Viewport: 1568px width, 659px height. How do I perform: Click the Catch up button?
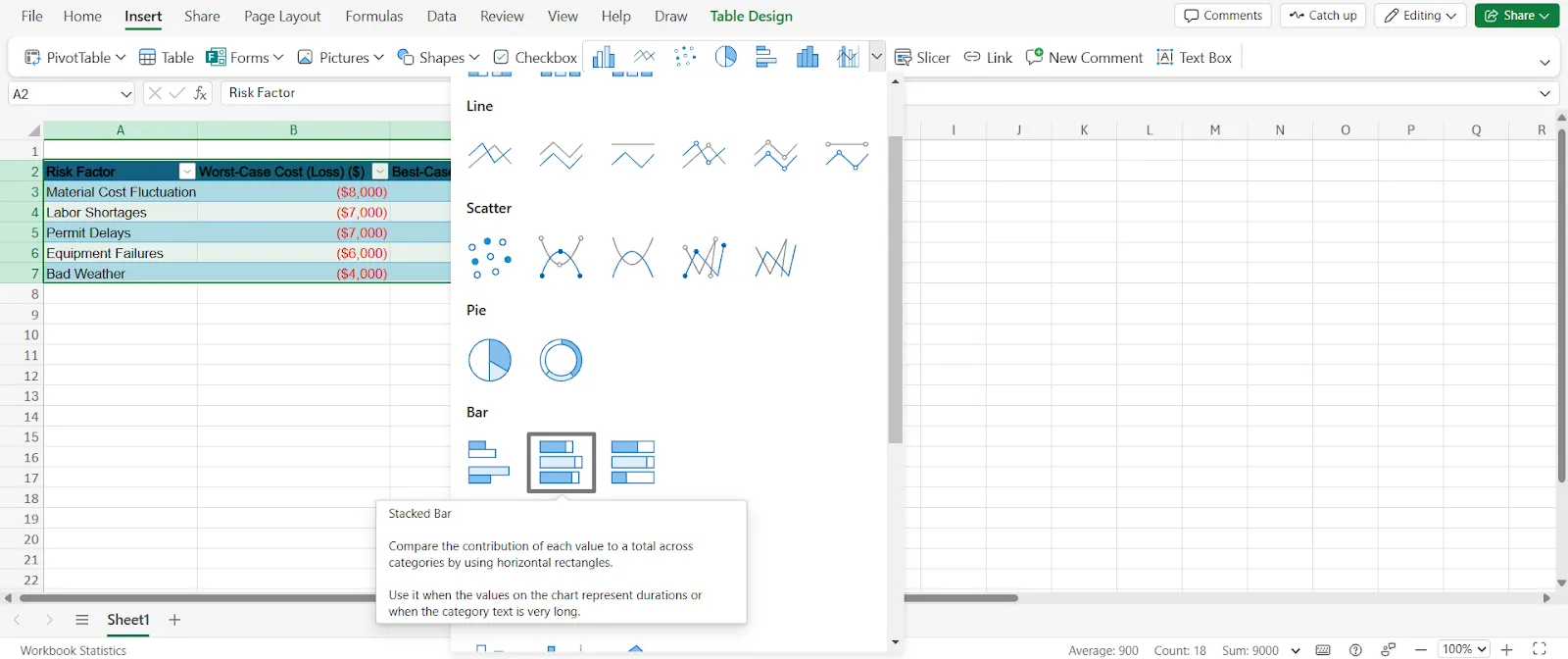(1323, 16)
